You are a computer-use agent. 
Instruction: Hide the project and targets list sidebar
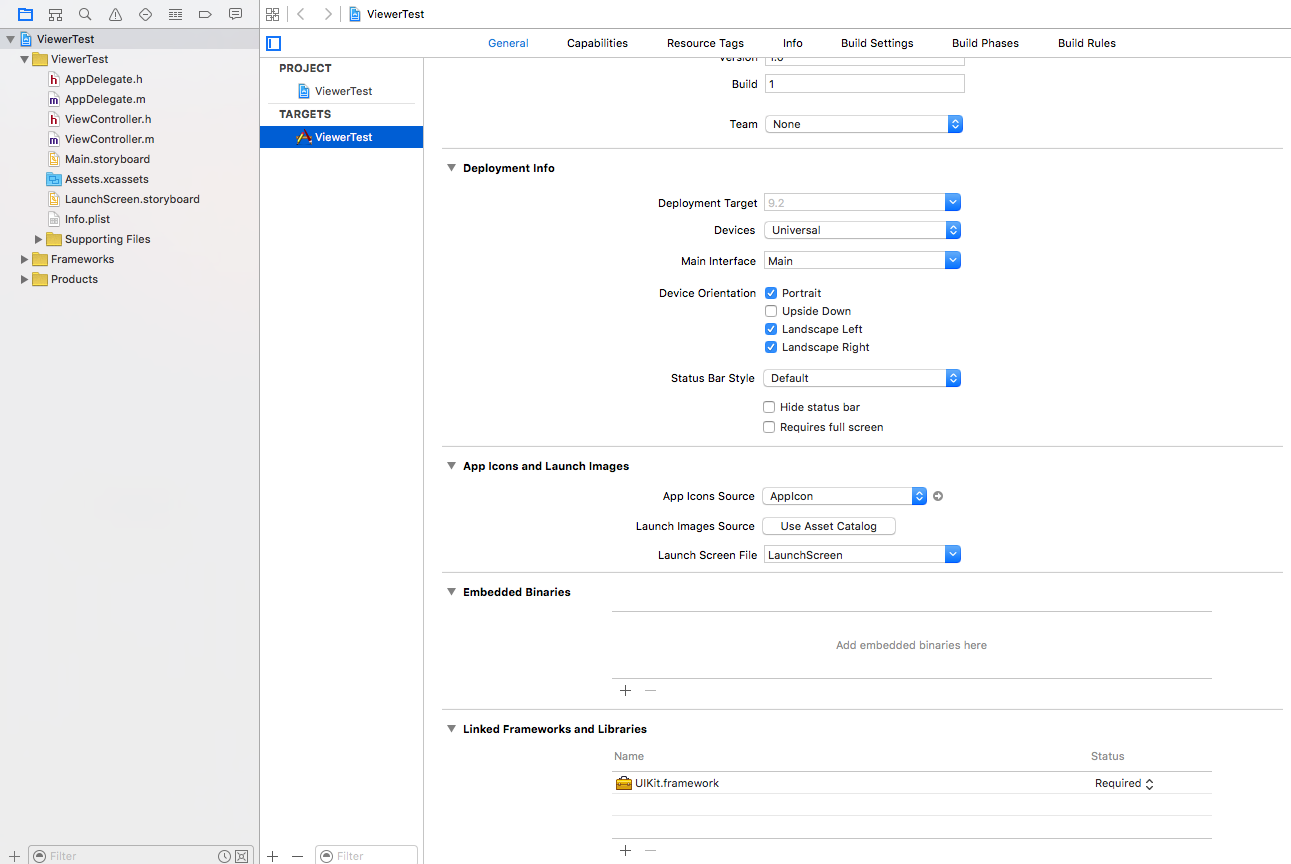274,43
